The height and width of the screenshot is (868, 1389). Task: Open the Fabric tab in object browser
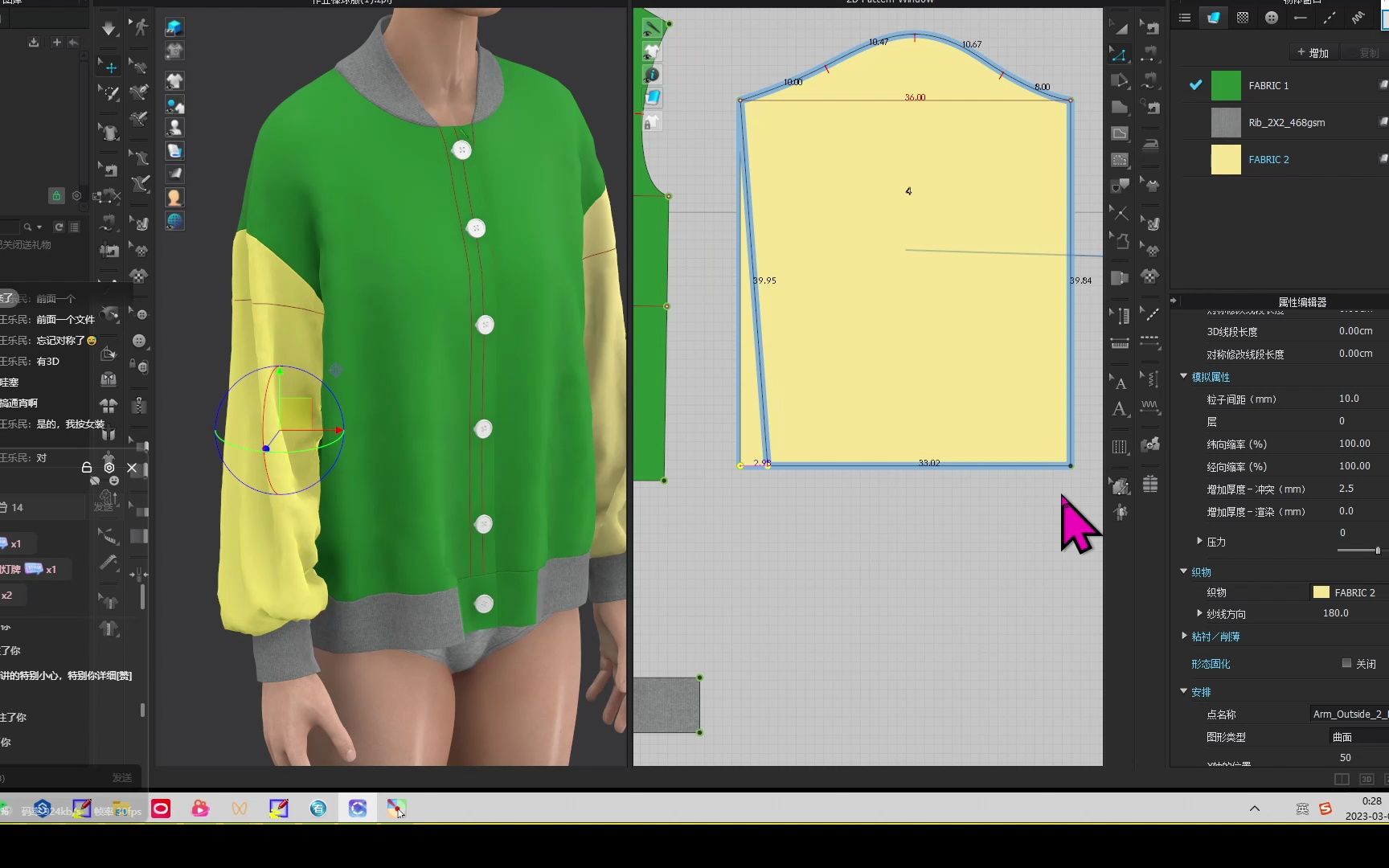(1213, 18)
